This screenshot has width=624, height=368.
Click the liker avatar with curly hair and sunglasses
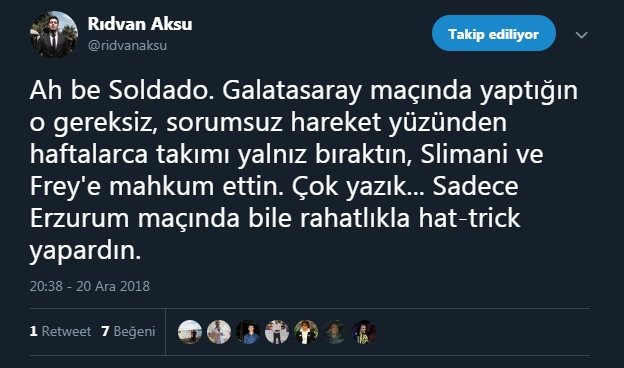306,332
